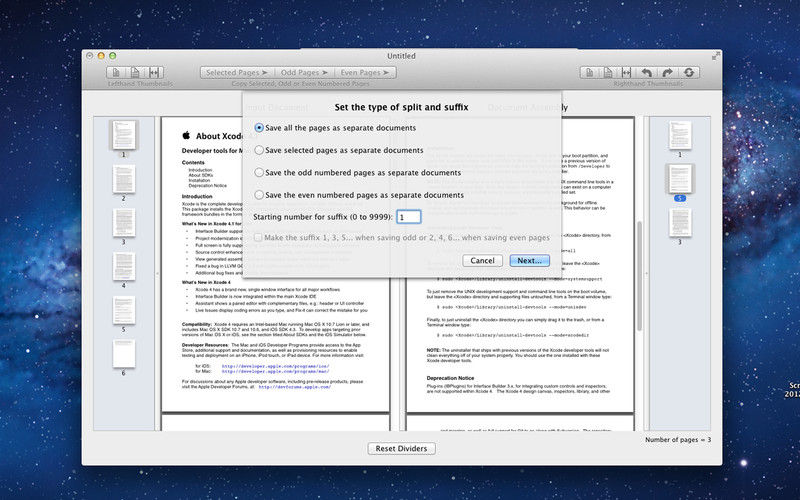Click fit-width arrows icon in Lefthand Thumbnails group
Image resolution: width=800 pixels, height=500 pixels.
pos(155,72)
